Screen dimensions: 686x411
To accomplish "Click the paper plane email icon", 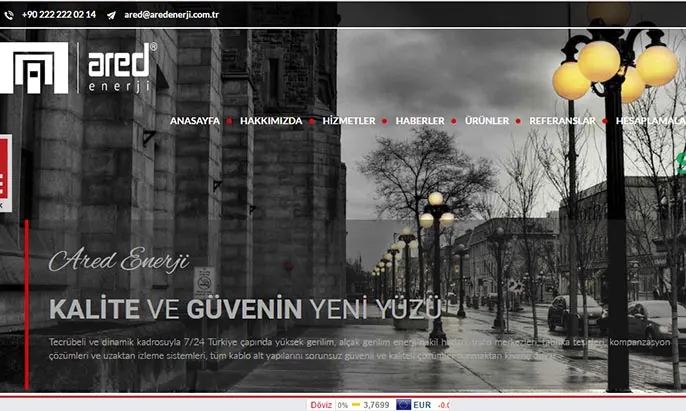I will (112, 15).
